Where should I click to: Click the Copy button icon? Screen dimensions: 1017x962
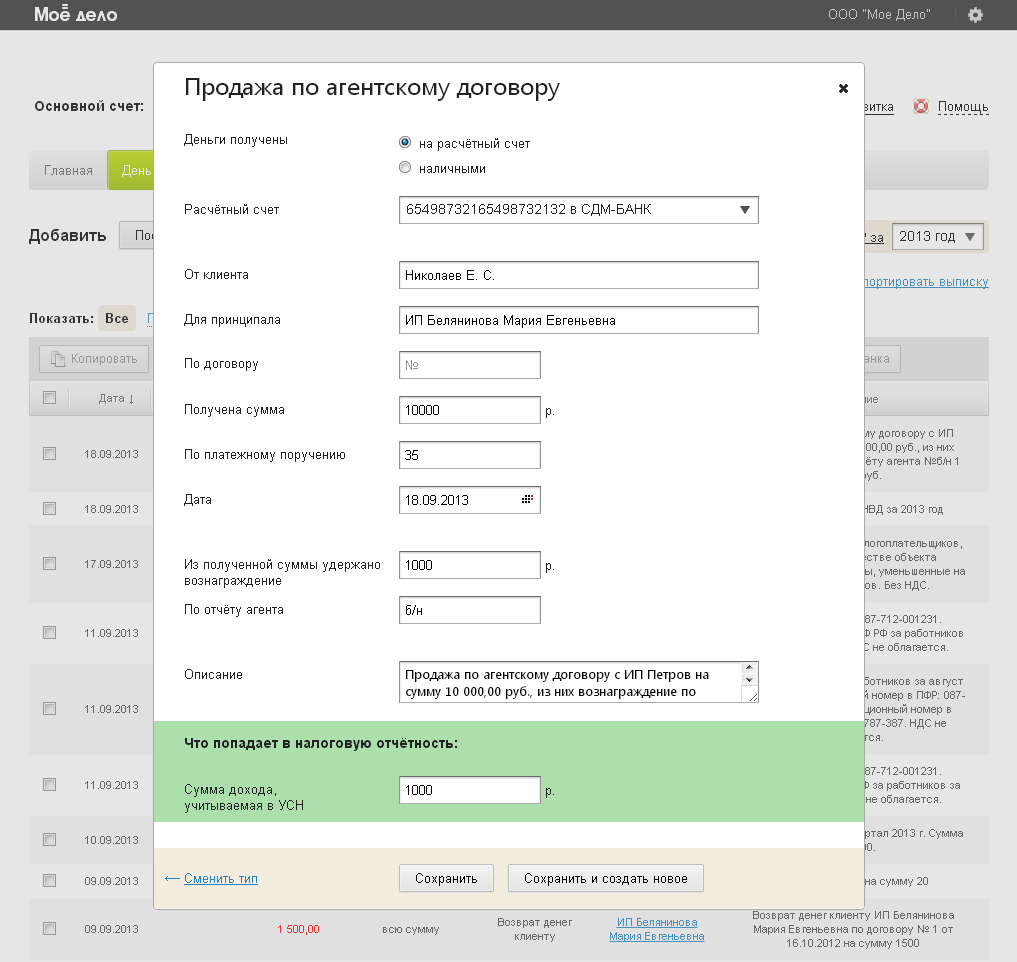click(58, 358)
